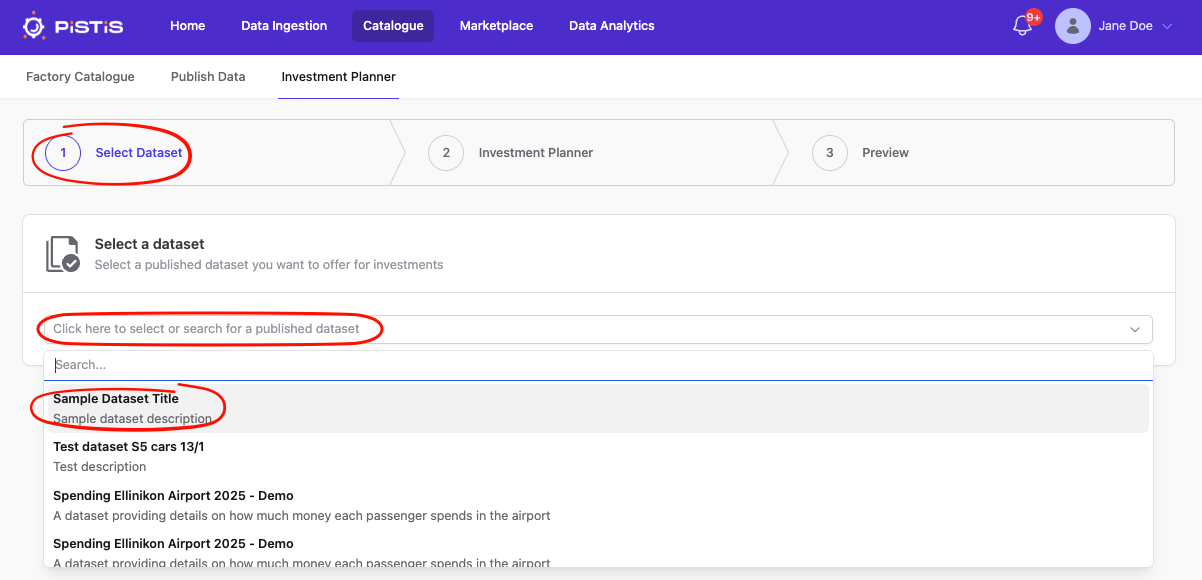Click the PISTIS logo icon
This screenshot has height=580, width=1202.
point(34,26)
